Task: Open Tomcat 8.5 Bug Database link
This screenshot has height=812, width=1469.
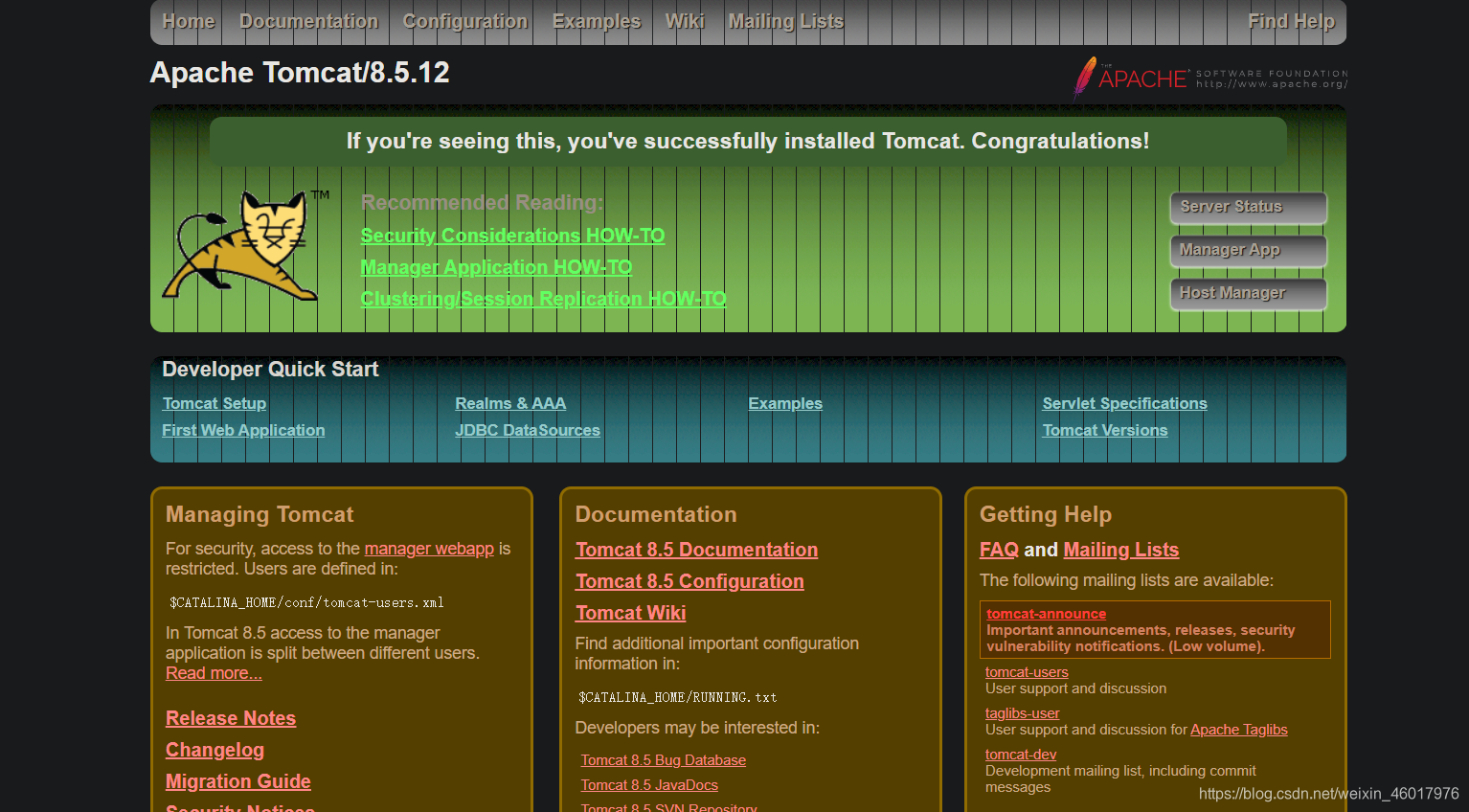Action: coord(663,760)
